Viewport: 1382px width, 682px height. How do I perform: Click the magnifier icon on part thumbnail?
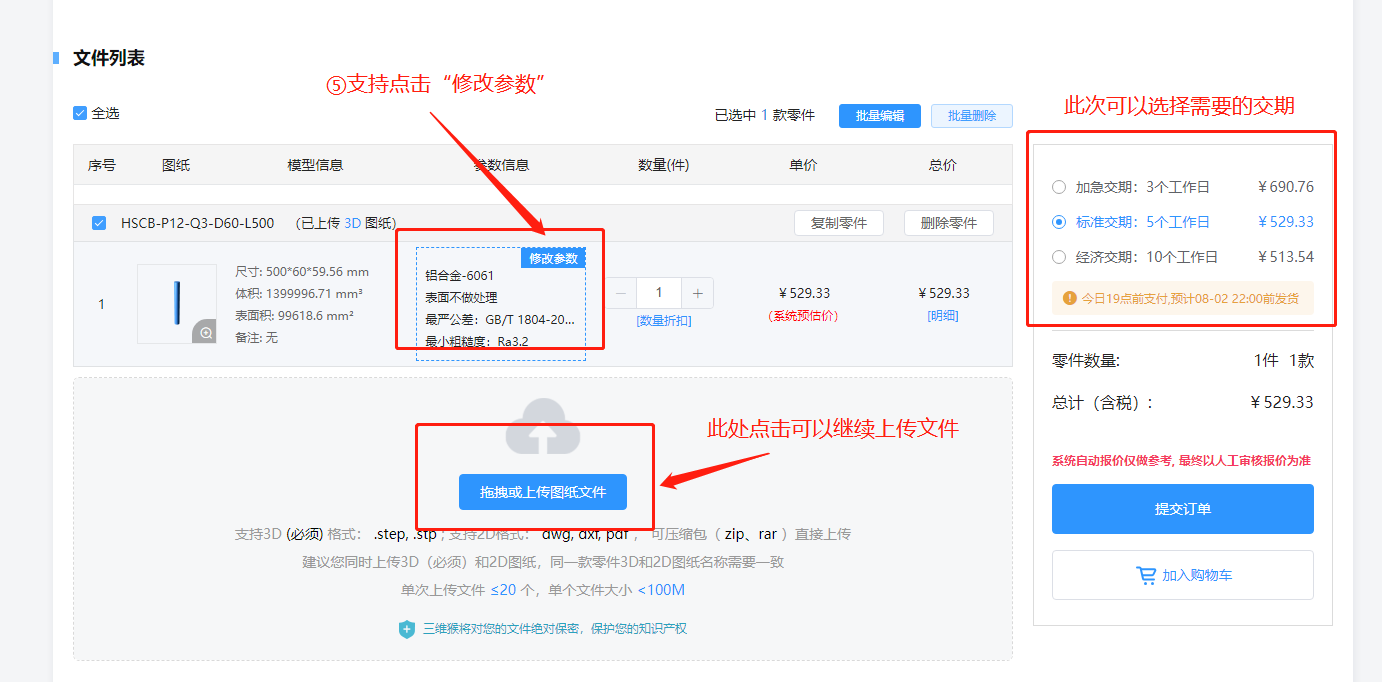[x=204, y=332]
